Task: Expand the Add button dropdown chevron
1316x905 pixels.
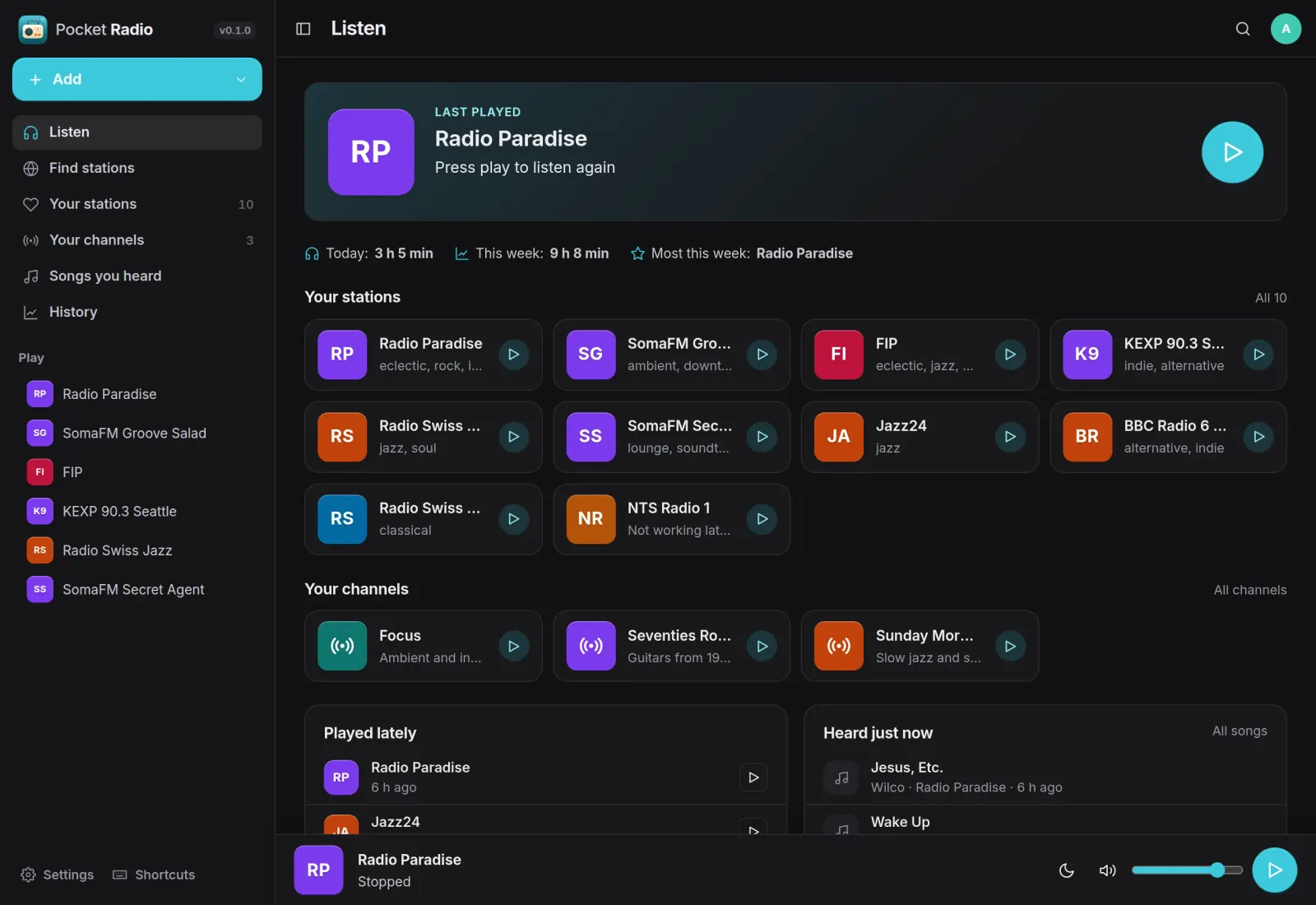Action: coord(241,80)
